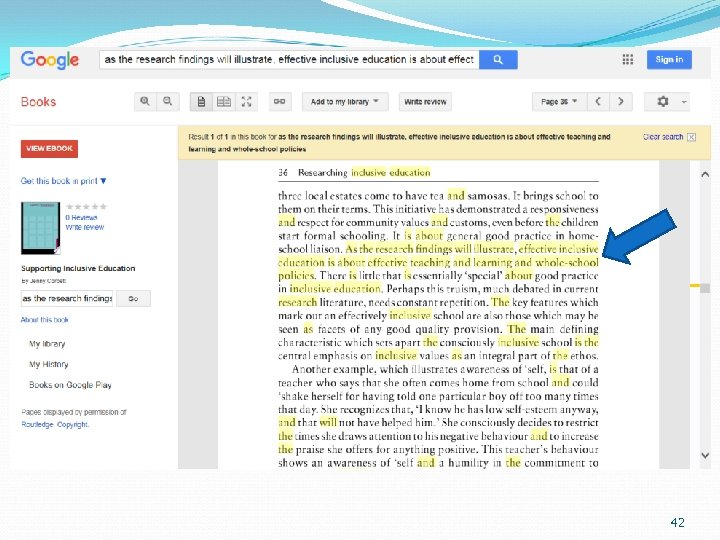Click the Sign in button

coord(669,60)
